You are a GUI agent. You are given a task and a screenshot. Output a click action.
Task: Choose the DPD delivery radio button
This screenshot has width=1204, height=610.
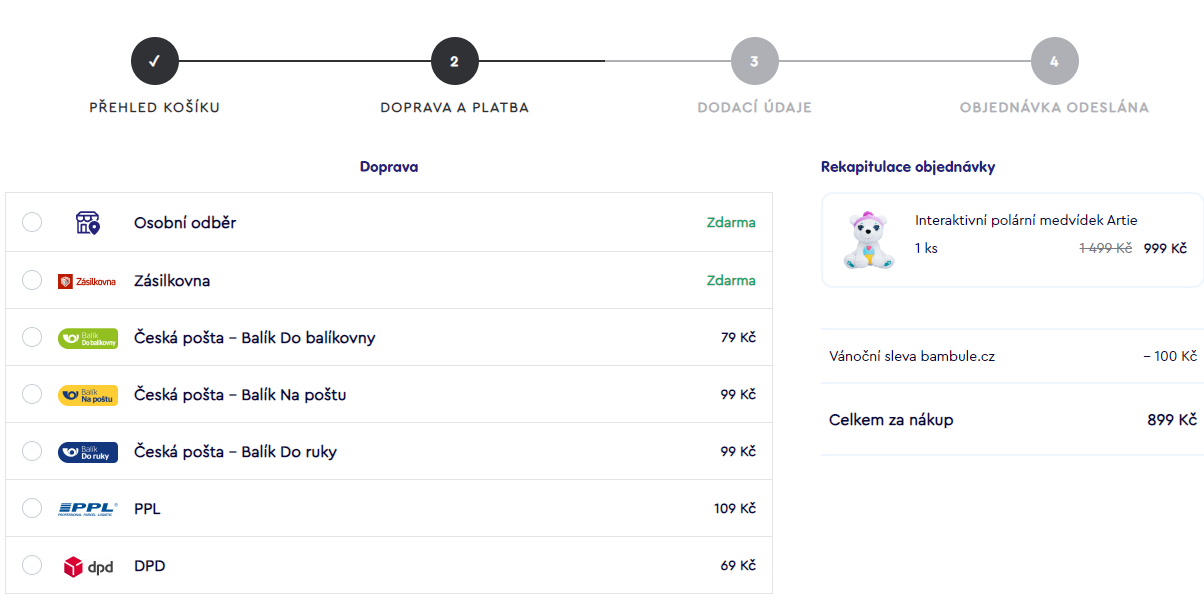32,566
